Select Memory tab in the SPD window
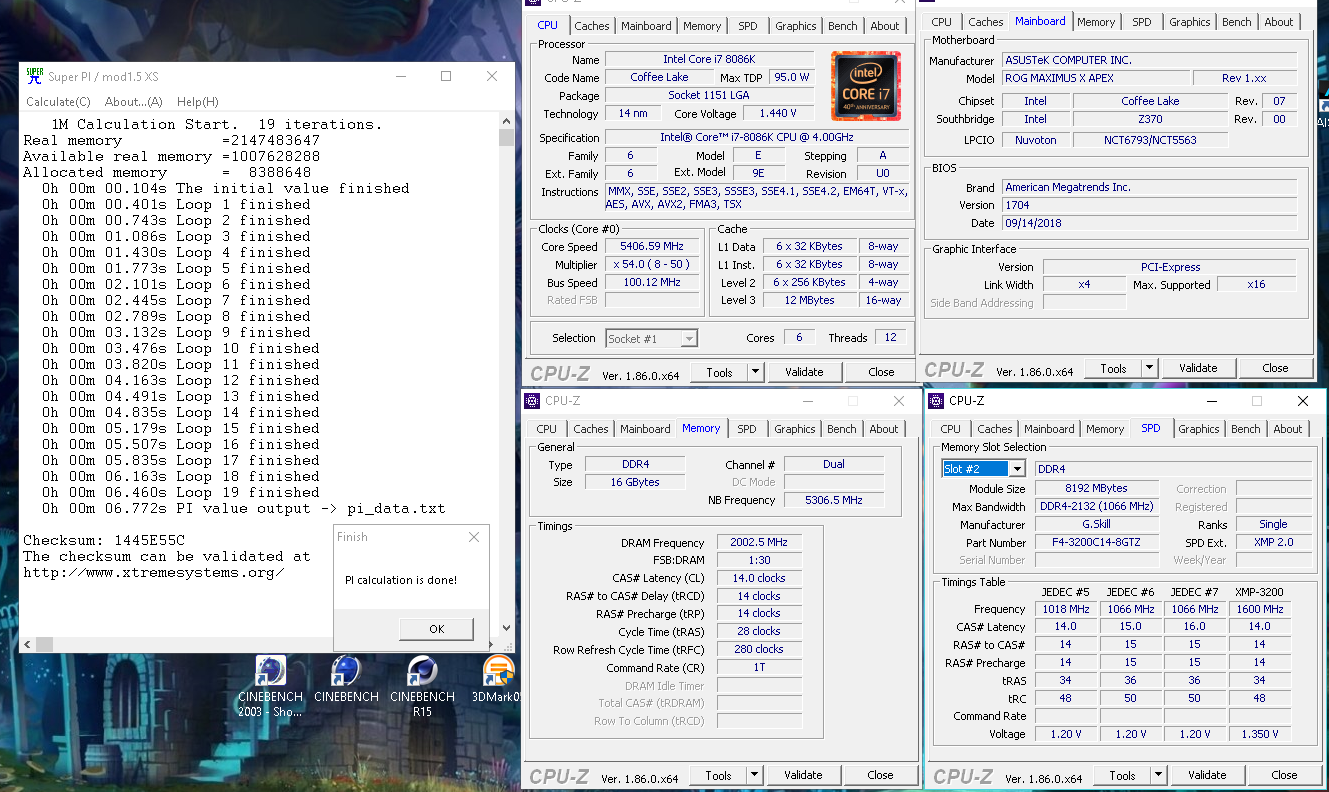1329x792 pixels. point(1105,429)
